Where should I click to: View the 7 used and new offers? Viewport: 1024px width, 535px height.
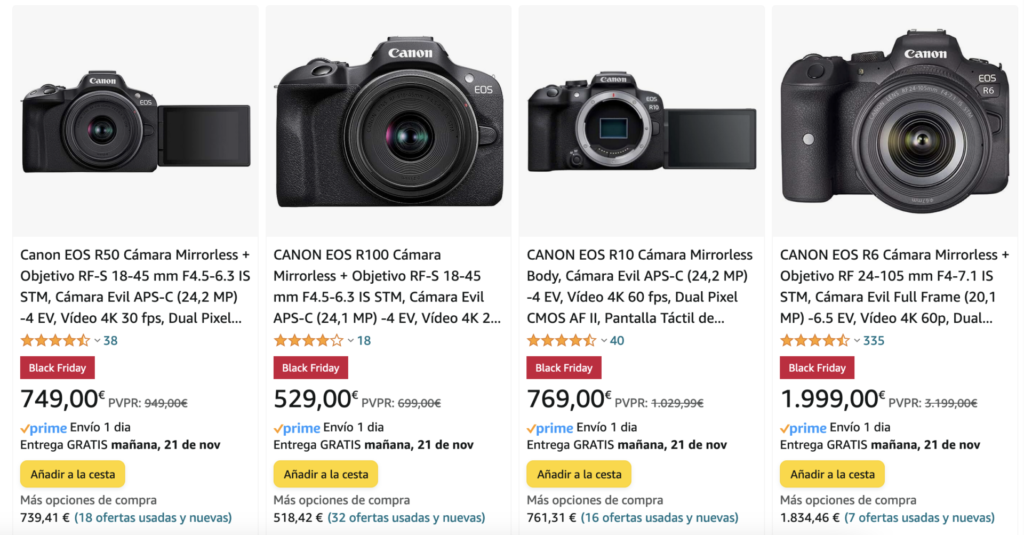pos(919,518)
